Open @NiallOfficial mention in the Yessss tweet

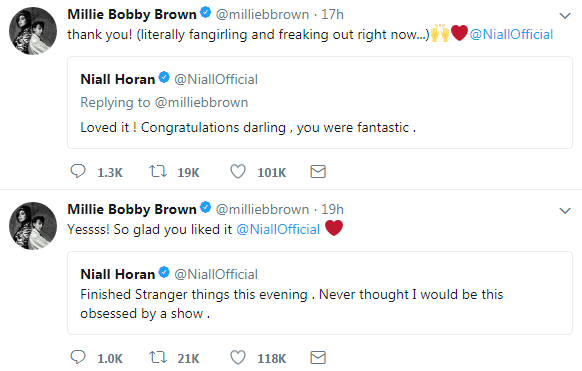point(278,230)
